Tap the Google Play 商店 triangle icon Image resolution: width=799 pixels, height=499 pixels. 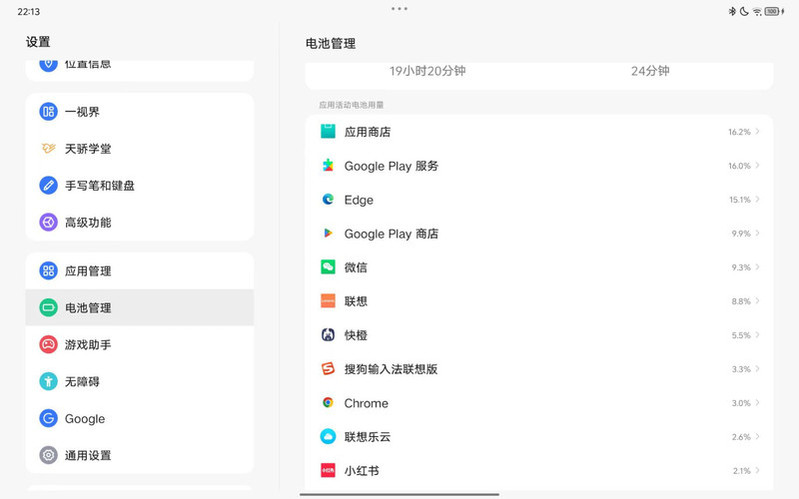click(328, 233)
